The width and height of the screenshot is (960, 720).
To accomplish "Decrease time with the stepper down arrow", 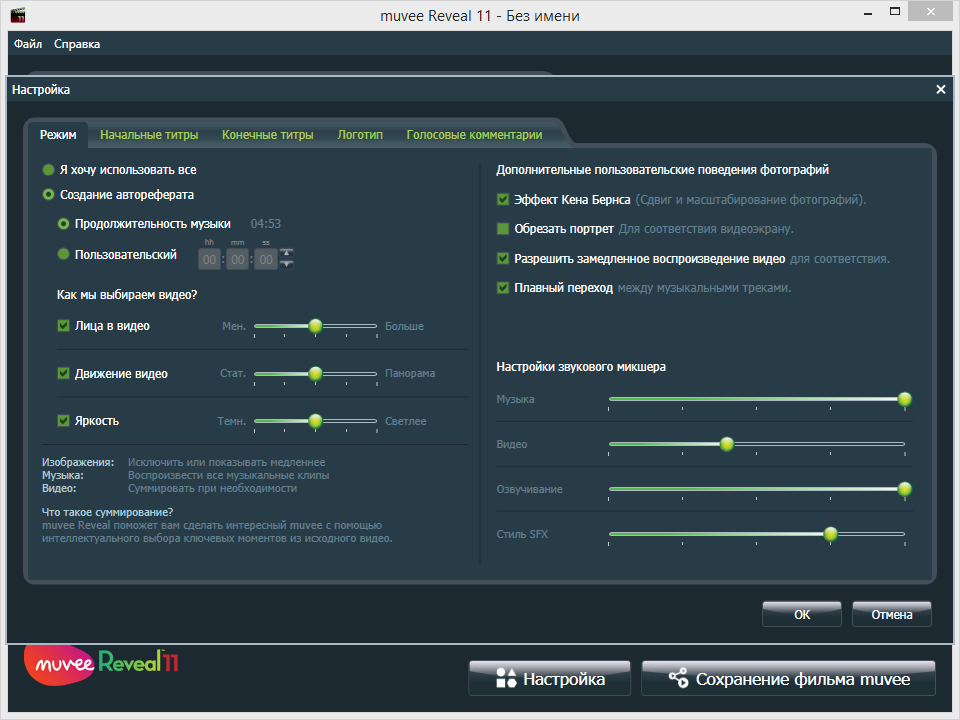I will point(287,264).
